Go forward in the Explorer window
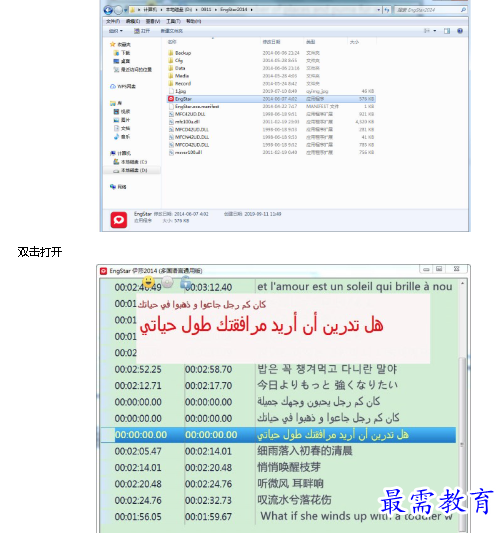 pyautogui.click(x=118, y=10)
